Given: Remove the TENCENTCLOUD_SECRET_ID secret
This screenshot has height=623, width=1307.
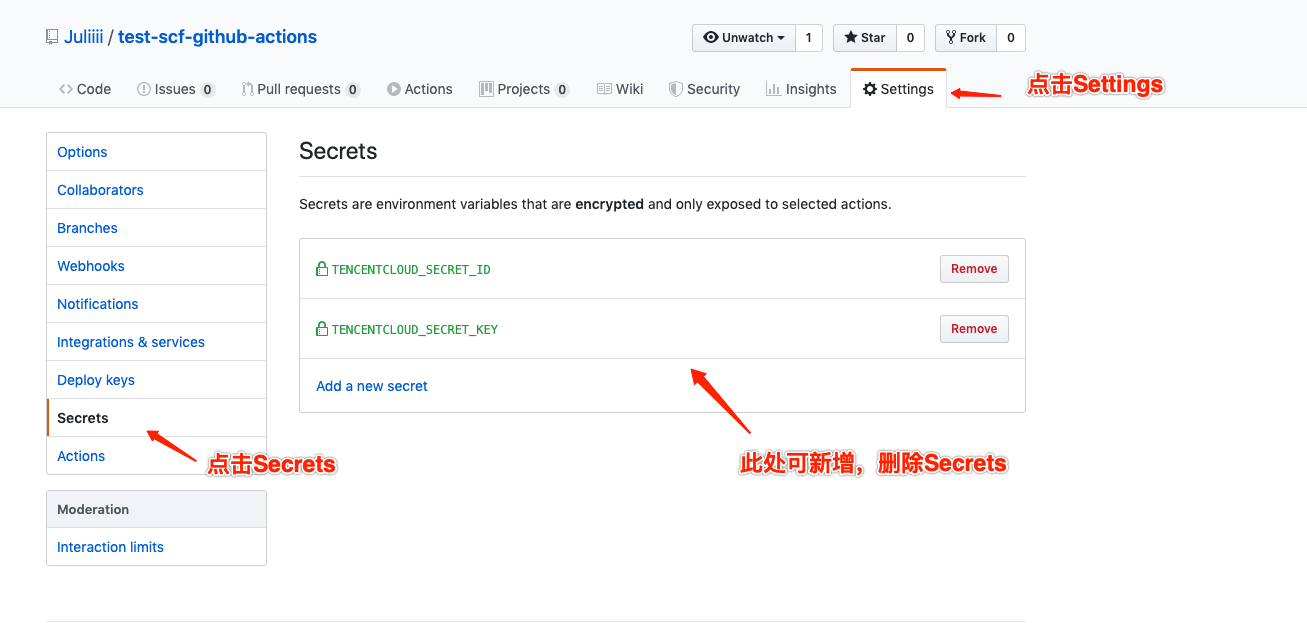Looking at the screenshot, I should pos(974,269).
